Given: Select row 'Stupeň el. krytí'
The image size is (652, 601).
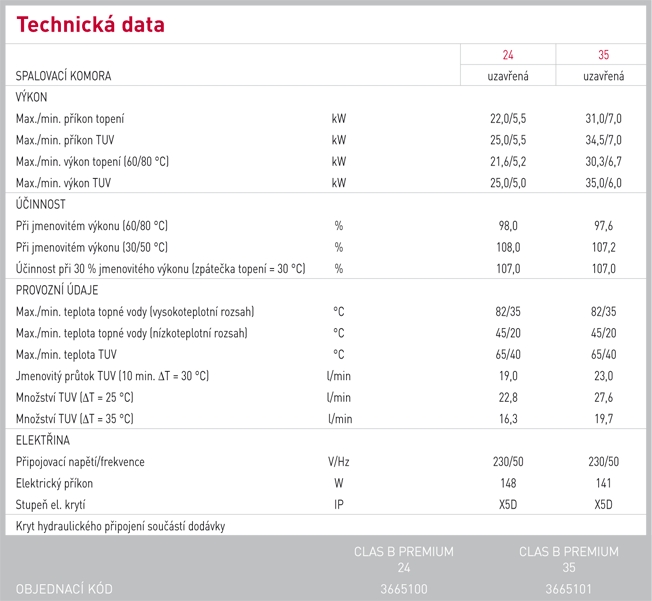Looking at the screenshot, I should pos(326,505).
